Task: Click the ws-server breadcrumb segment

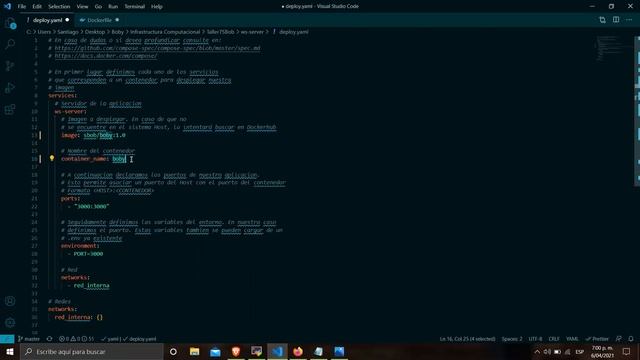Action: [x=252, y=32]
